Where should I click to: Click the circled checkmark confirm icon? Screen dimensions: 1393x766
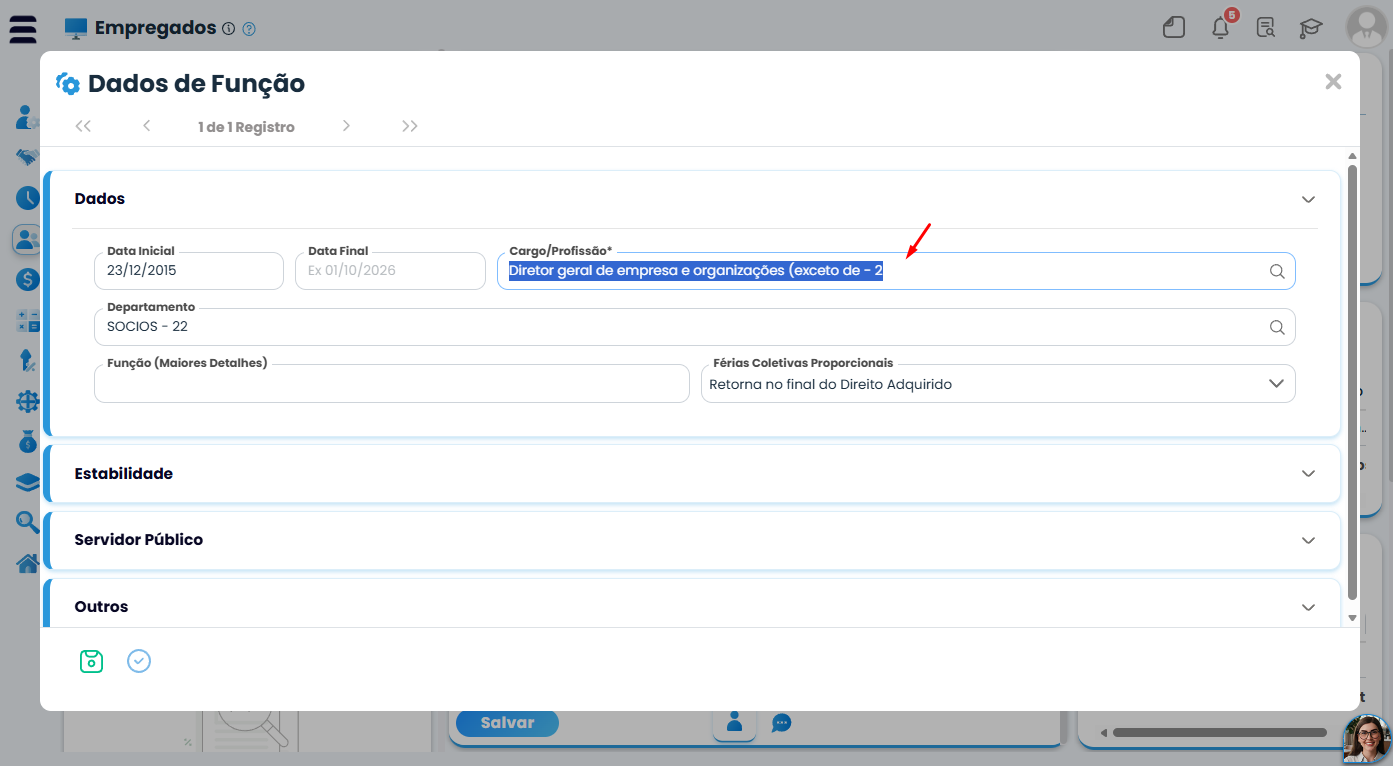click(x=139, y=661)
